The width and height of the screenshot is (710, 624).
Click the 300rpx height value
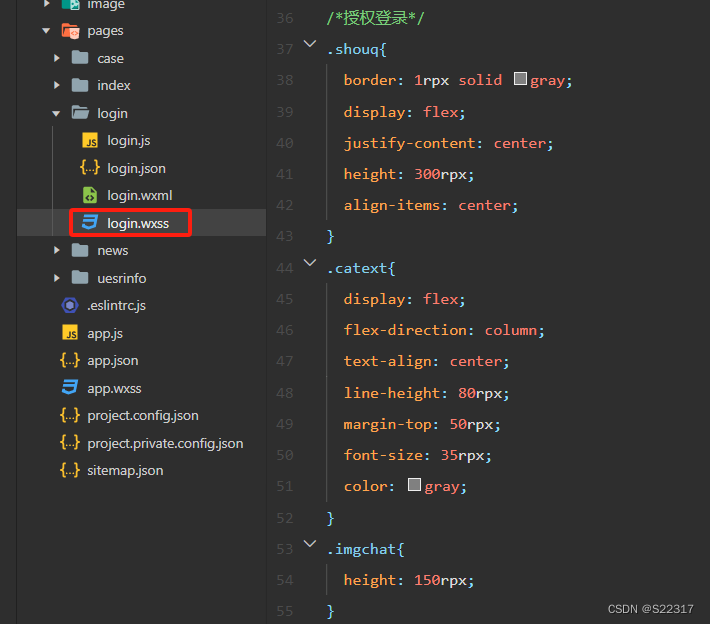click(440, 174)
